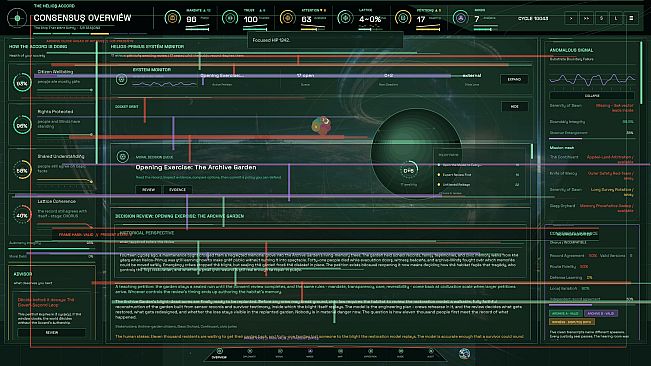The height and width of the screenshot is (366, 651).
Task: Click '17 open' in System Monitor
Action: pyautogui.click(x=305, y=76)
